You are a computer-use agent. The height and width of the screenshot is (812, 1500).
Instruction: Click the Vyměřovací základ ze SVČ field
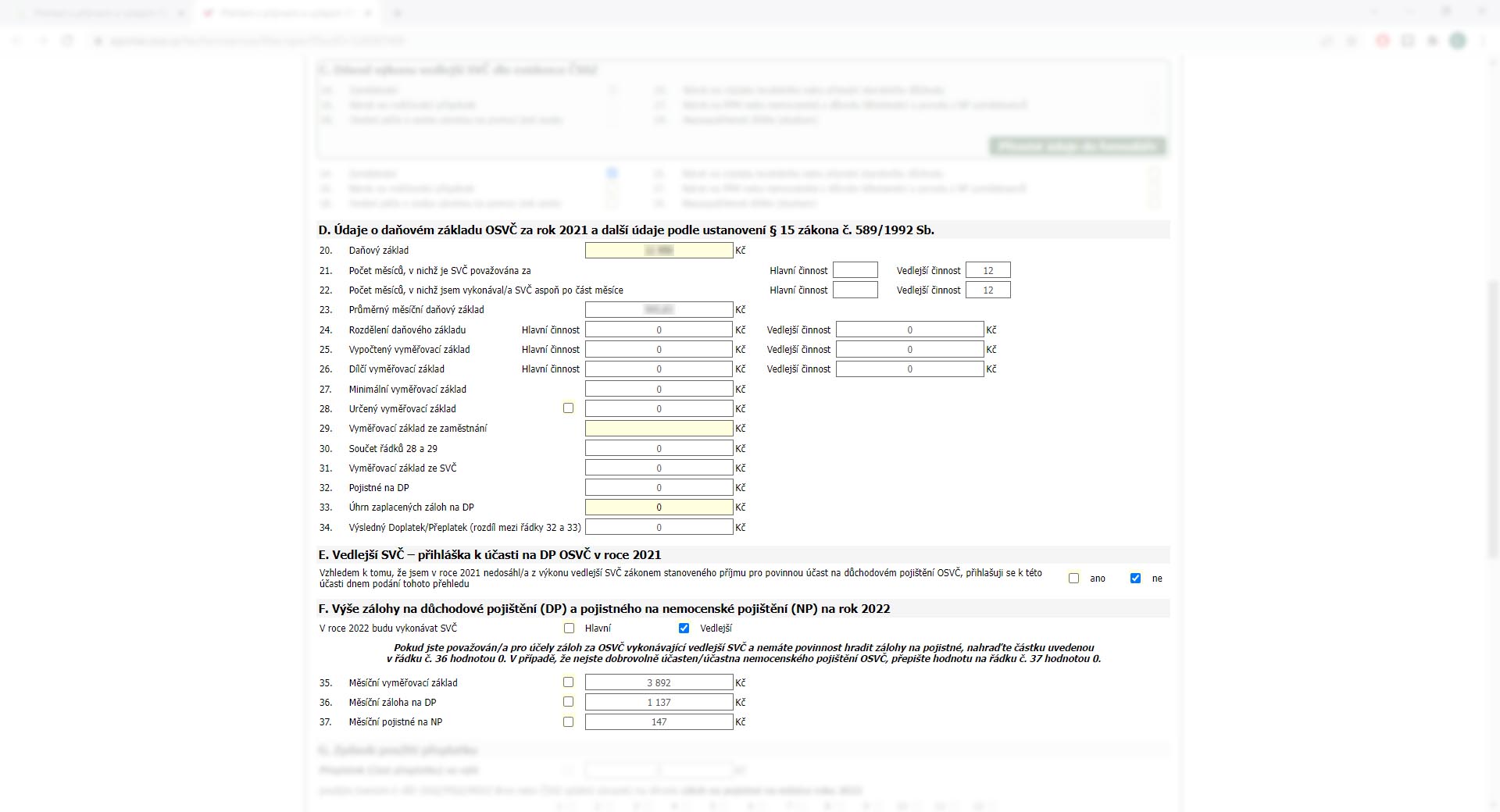(659, 468)
